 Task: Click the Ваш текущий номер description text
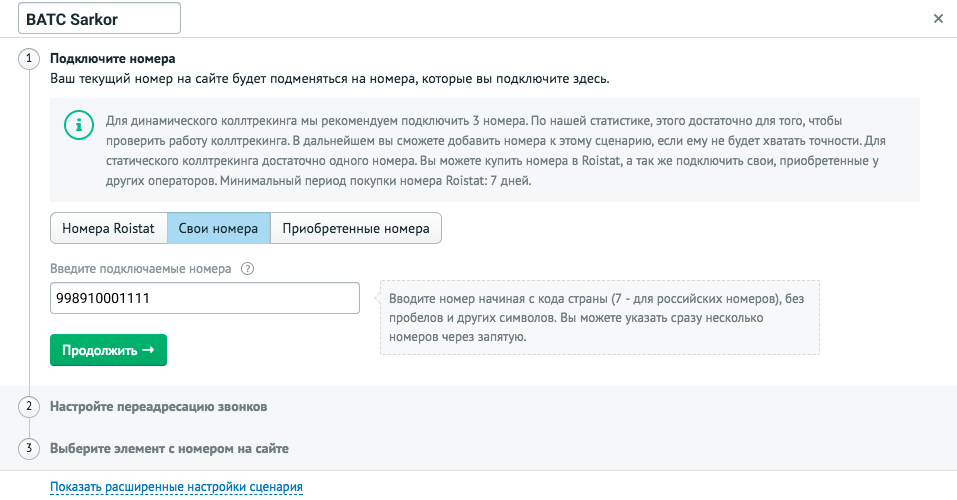[x=329, y=78]
